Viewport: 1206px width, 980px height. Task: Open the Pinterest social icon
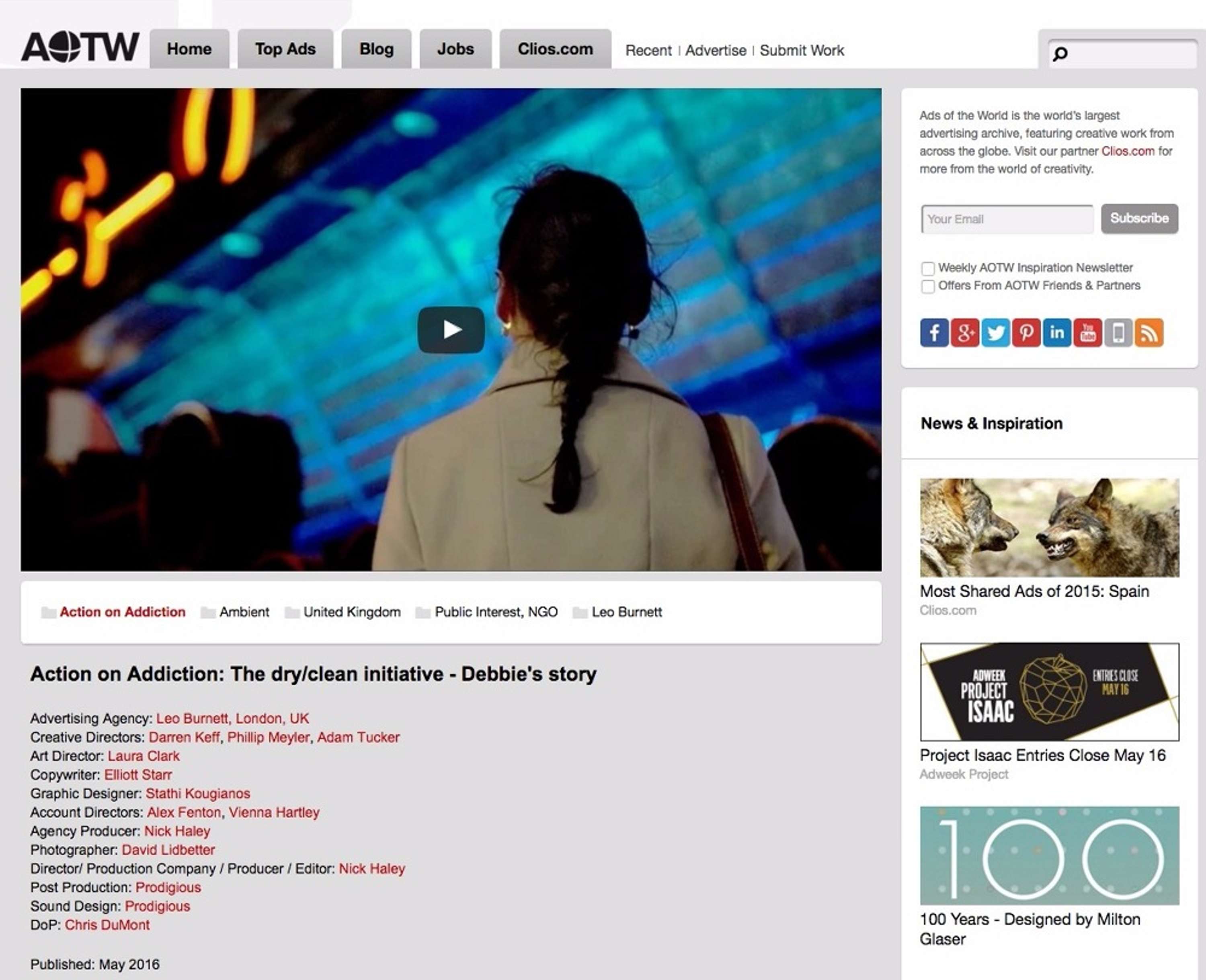pyautogui.click(x=1026, y=333)
